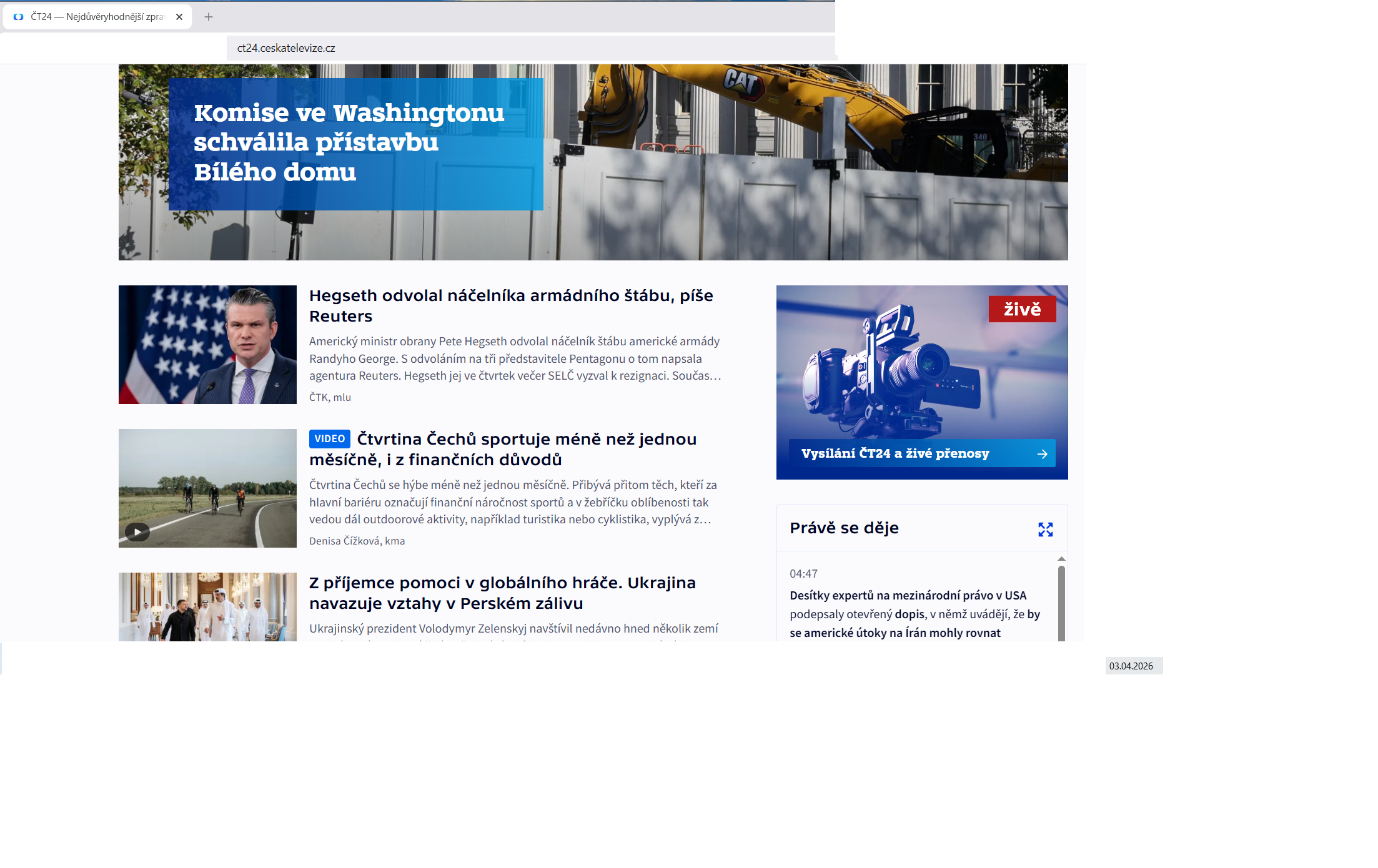Open the Bílého domu headline article
Screen dimensions: 1378x868
point(349,142)
